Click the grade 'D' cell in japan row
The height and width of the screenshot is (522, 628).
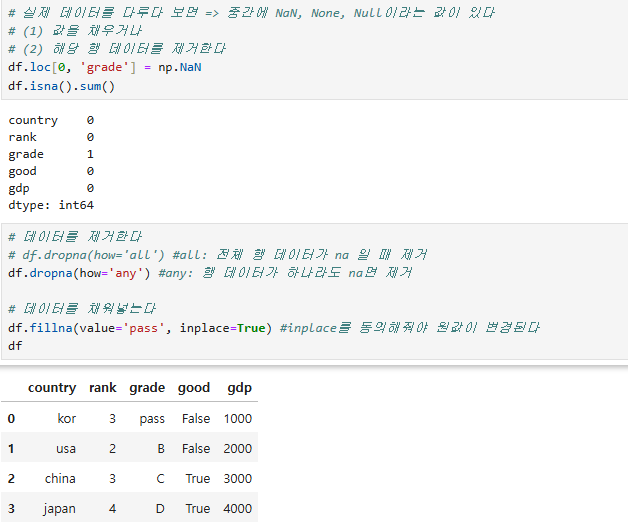point(160,509)
